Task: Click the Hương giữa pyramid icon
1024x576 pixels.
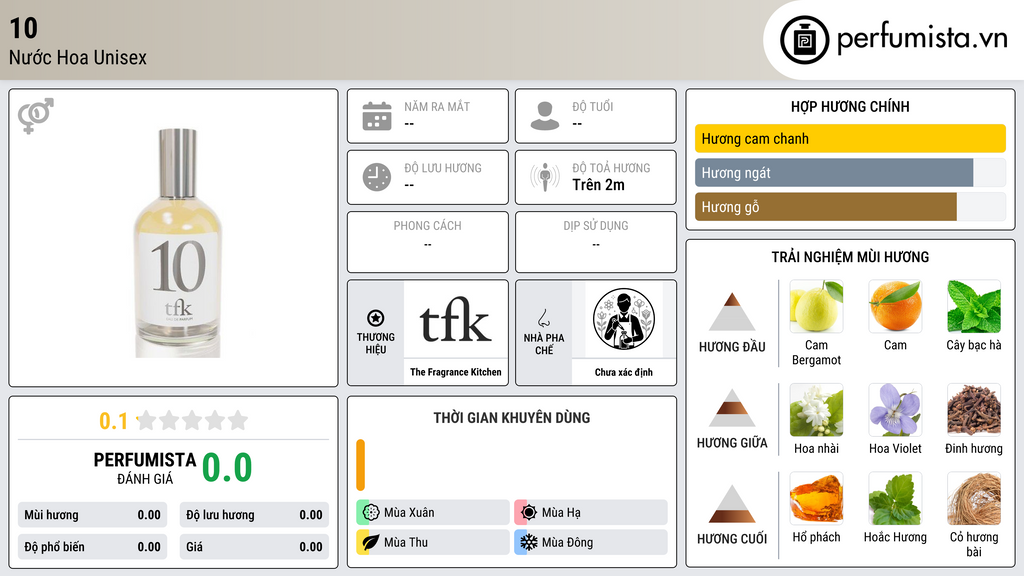Action: [732, 408]
